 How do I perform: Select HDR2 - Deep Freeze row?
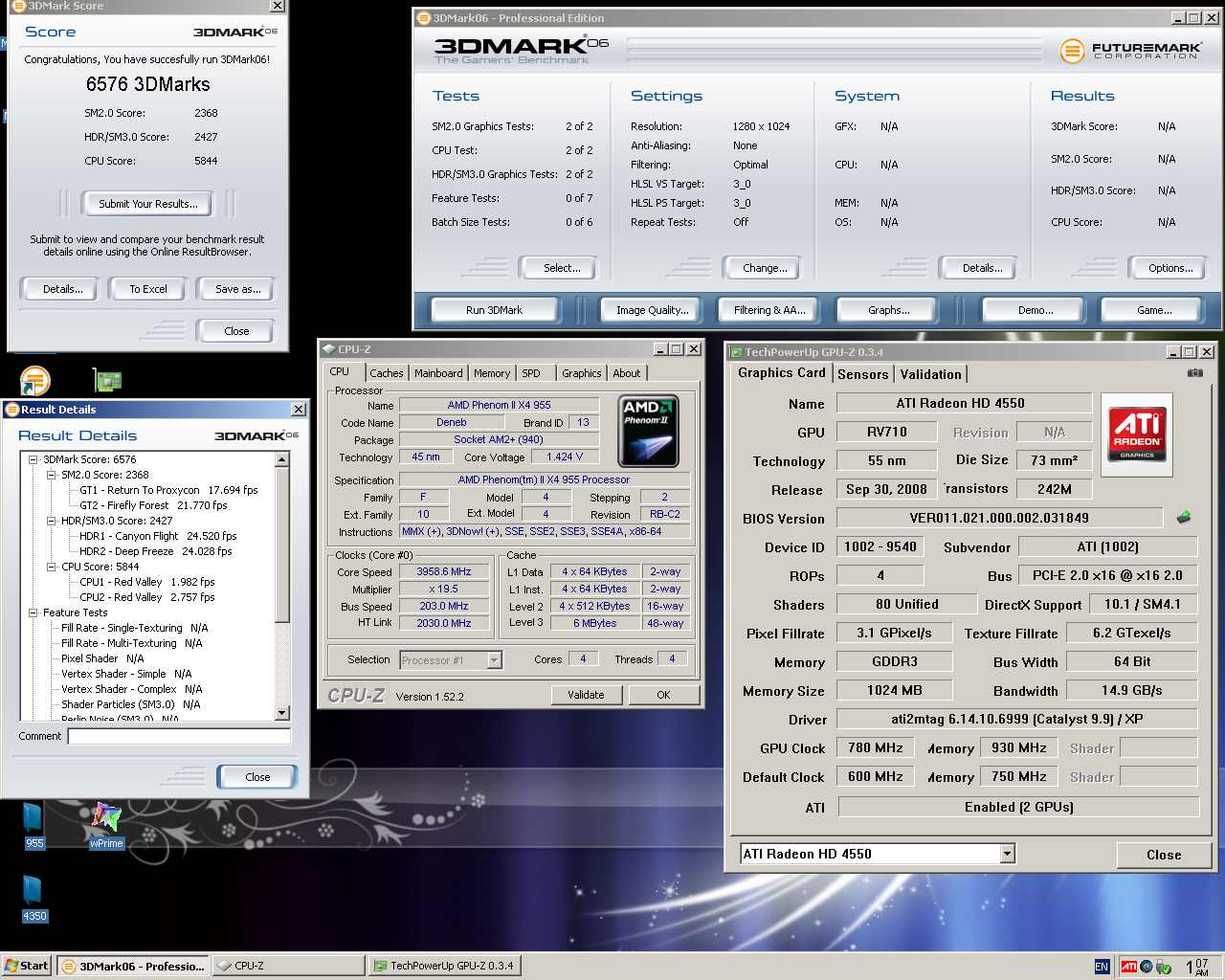coord(155,551)
